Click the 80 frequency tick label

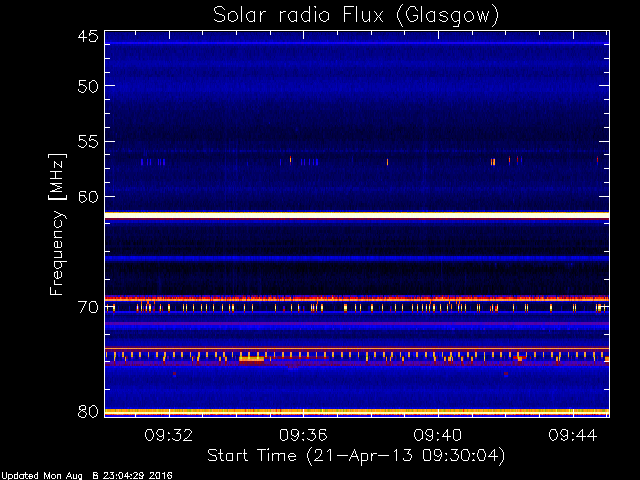click(88, 411)
